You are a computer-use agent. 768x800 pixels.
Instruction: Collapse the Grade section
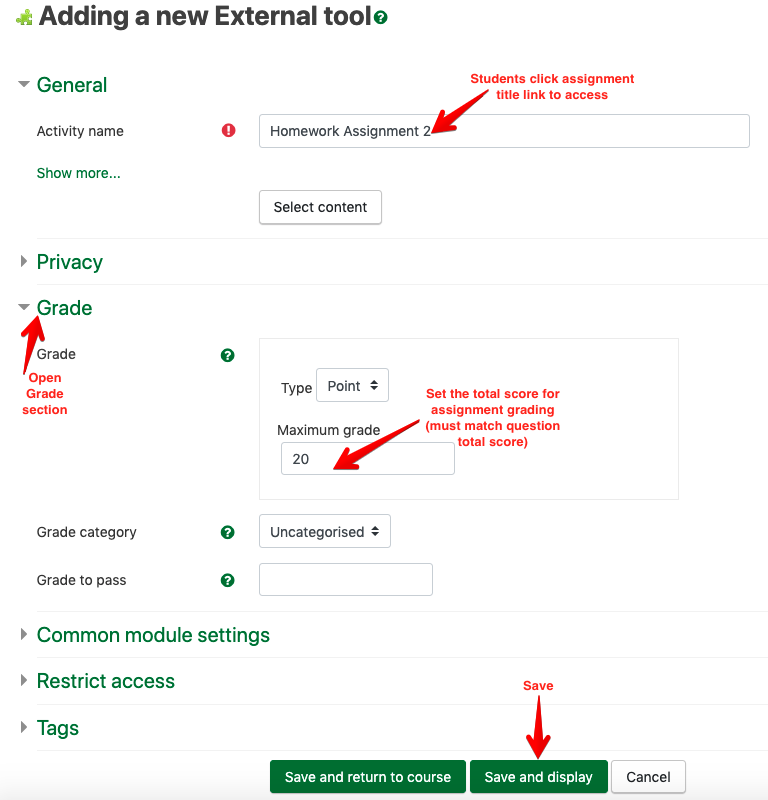(x=23, y=308)
